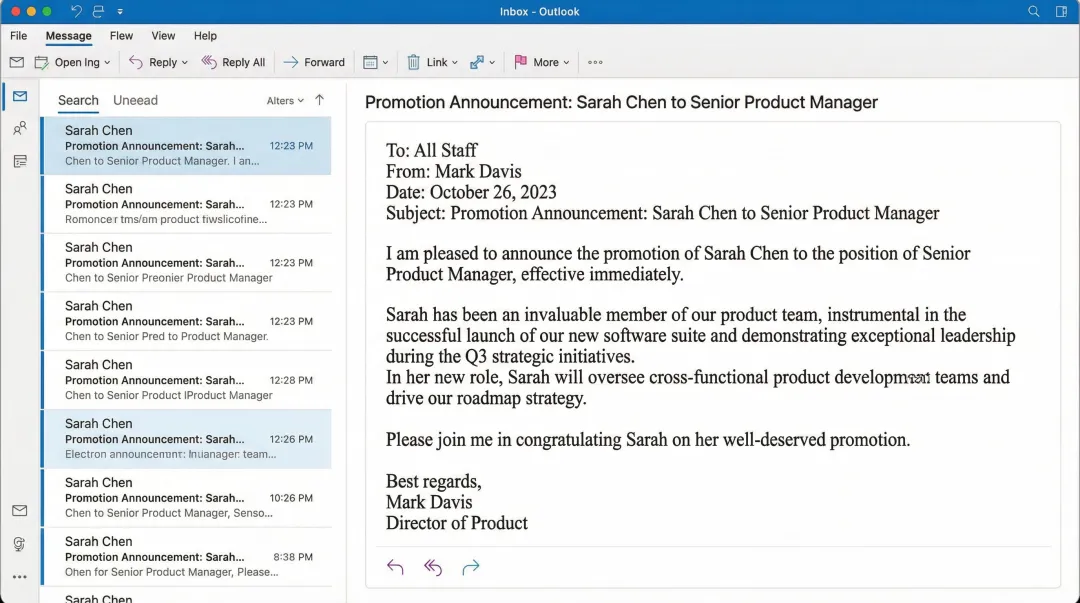Open the View menu in the menu bar
This screenshot has width=1080, height=603.
163,35
